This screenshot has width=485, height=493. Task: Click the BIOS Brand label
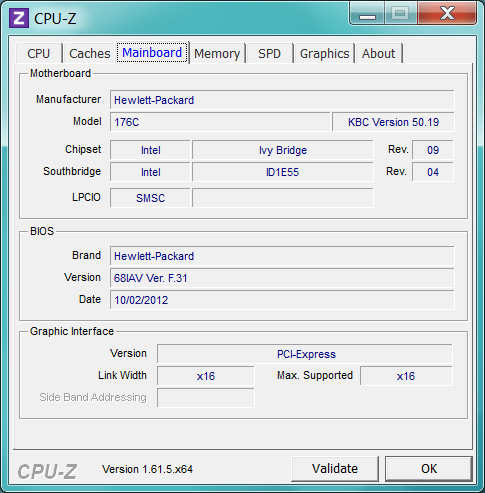click(x=86, y=255)
